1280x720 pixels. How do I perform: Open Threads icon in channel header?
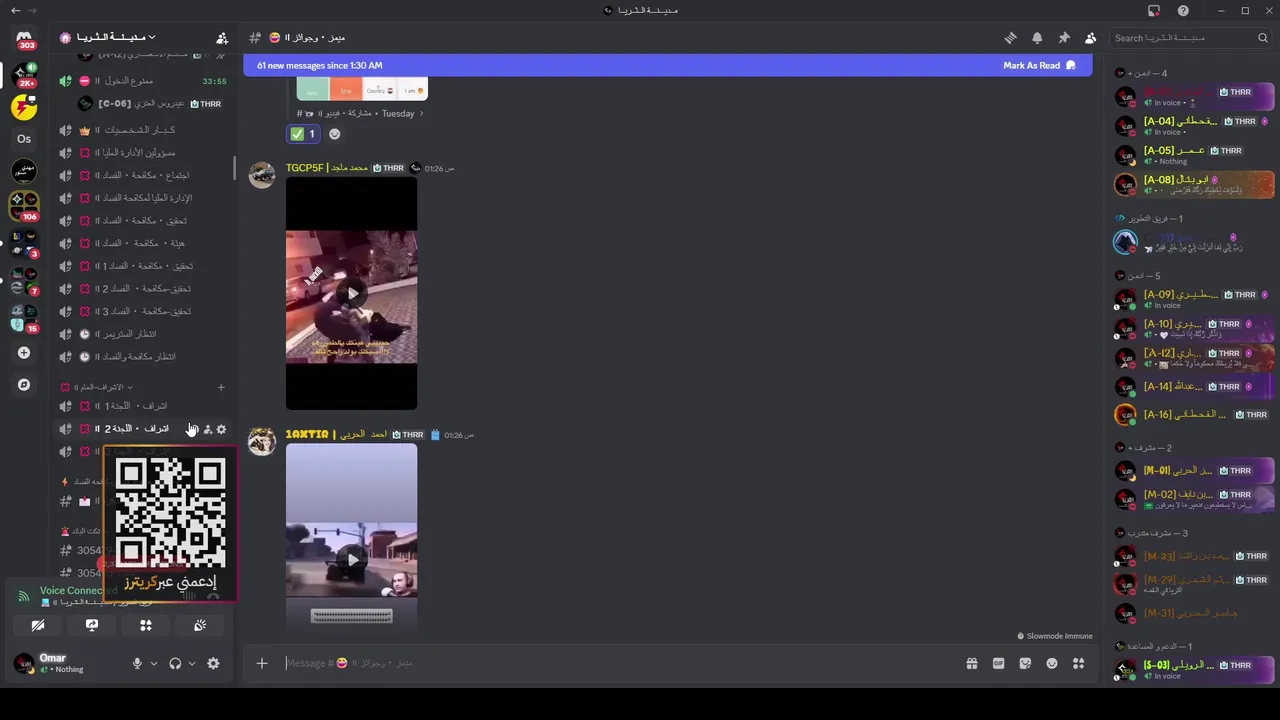click(1010, 38)
